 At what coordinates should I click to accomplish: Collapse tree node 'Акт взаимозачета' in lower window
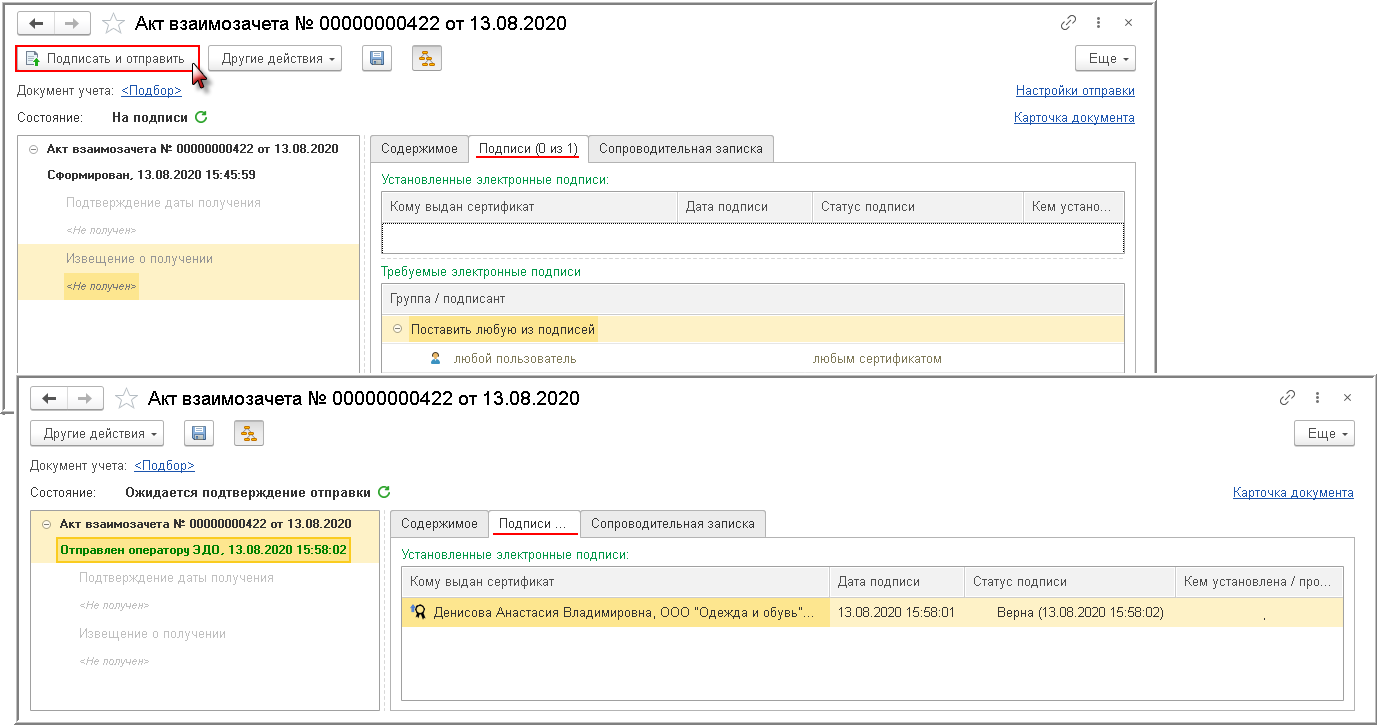tap(47, 524)
